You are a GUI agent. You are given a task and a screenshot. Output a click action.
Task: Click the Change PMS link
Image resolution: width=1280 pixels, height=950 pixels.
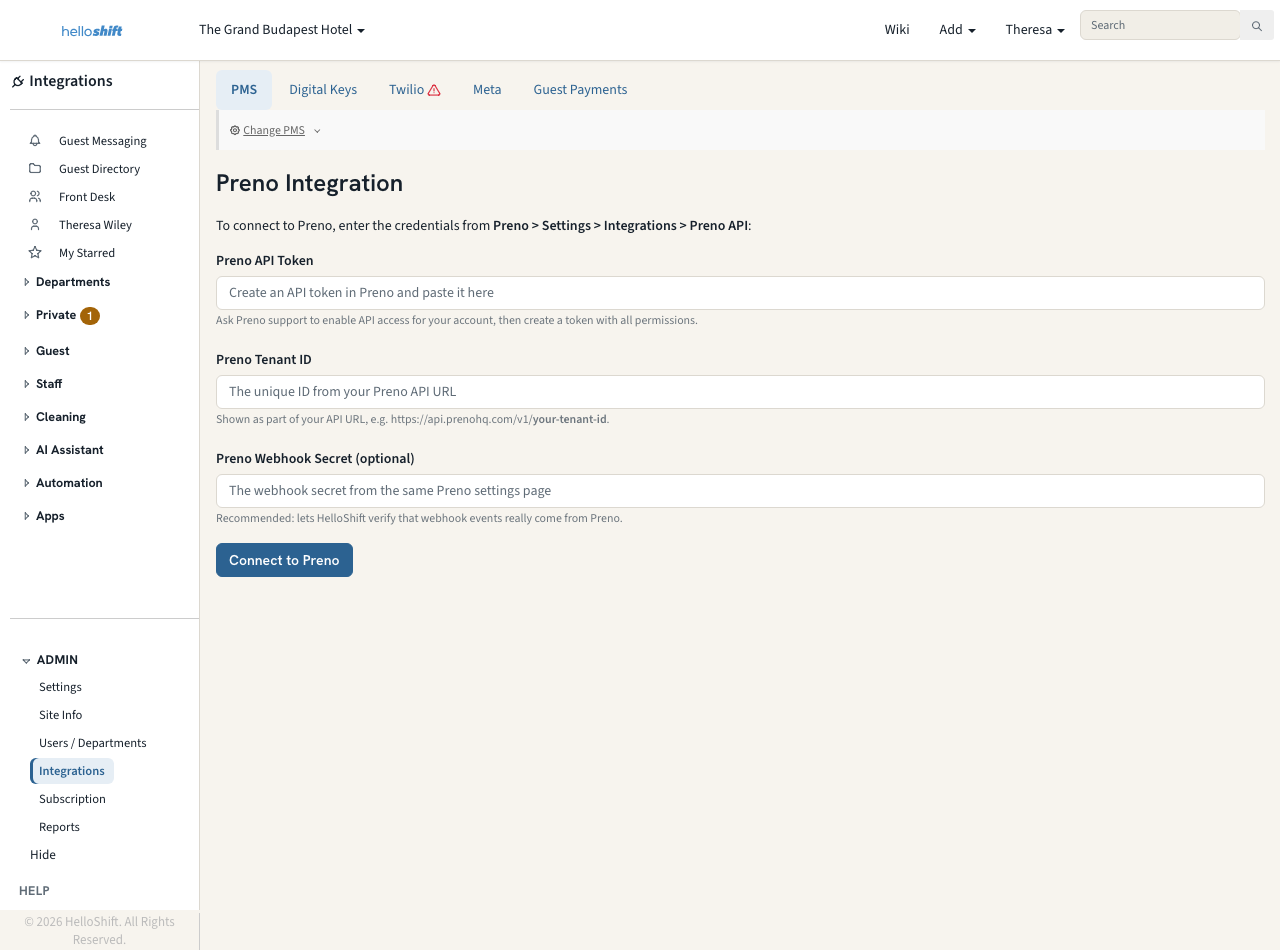coord(274,131)
